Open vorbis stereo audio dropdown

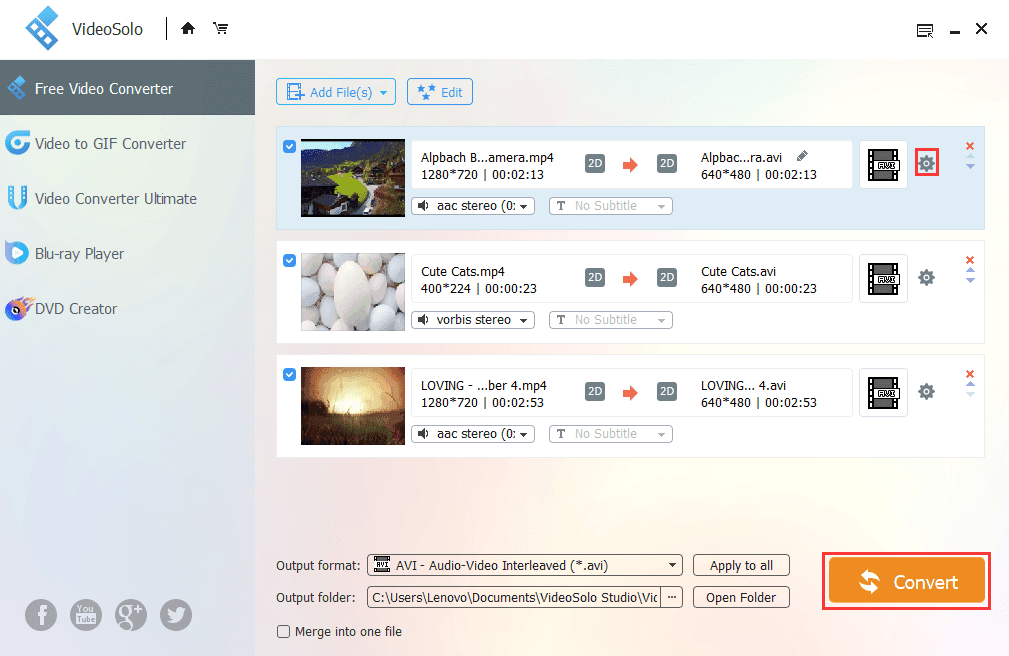point(473,320)
